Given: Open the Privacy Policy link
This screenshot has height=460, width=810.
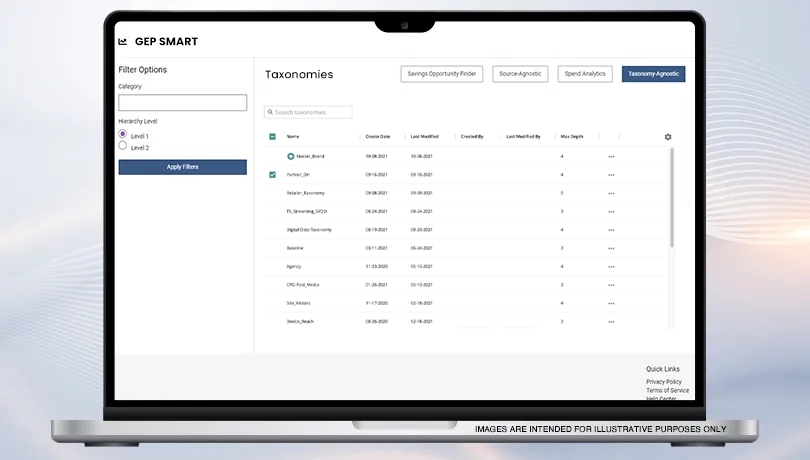Looking at the screenshot, I should [x=663, y=381].
